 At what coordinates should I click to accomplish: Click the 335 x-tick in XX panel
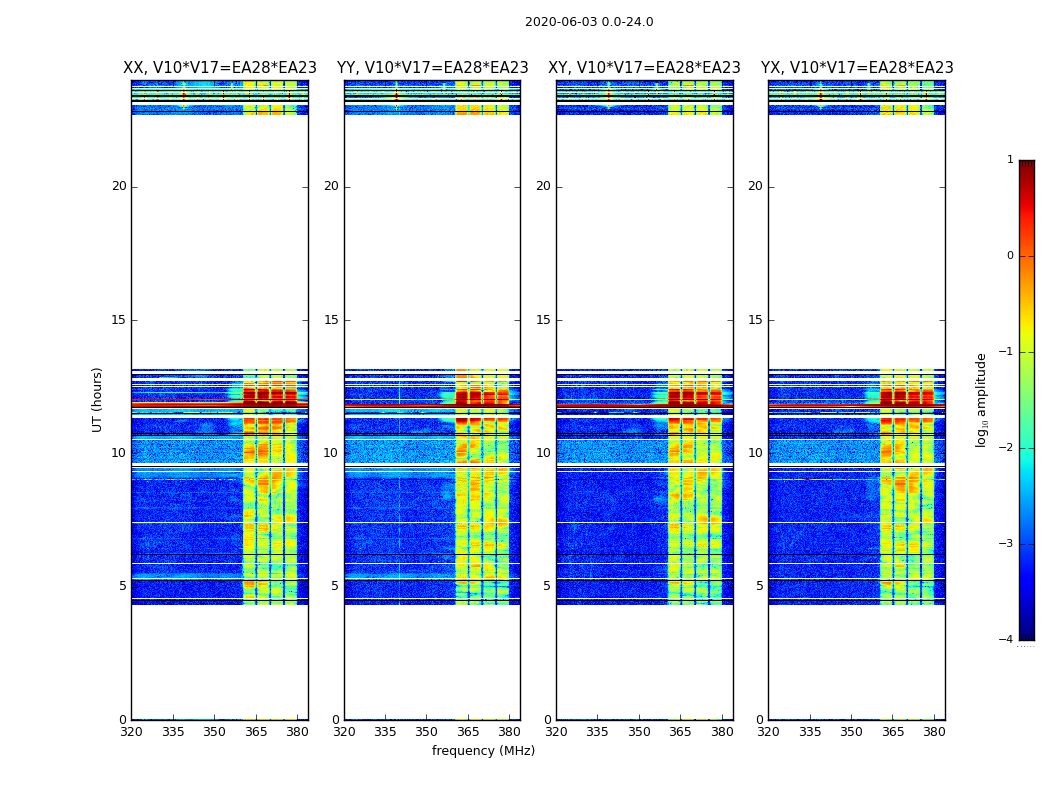[x=173, y=732]
